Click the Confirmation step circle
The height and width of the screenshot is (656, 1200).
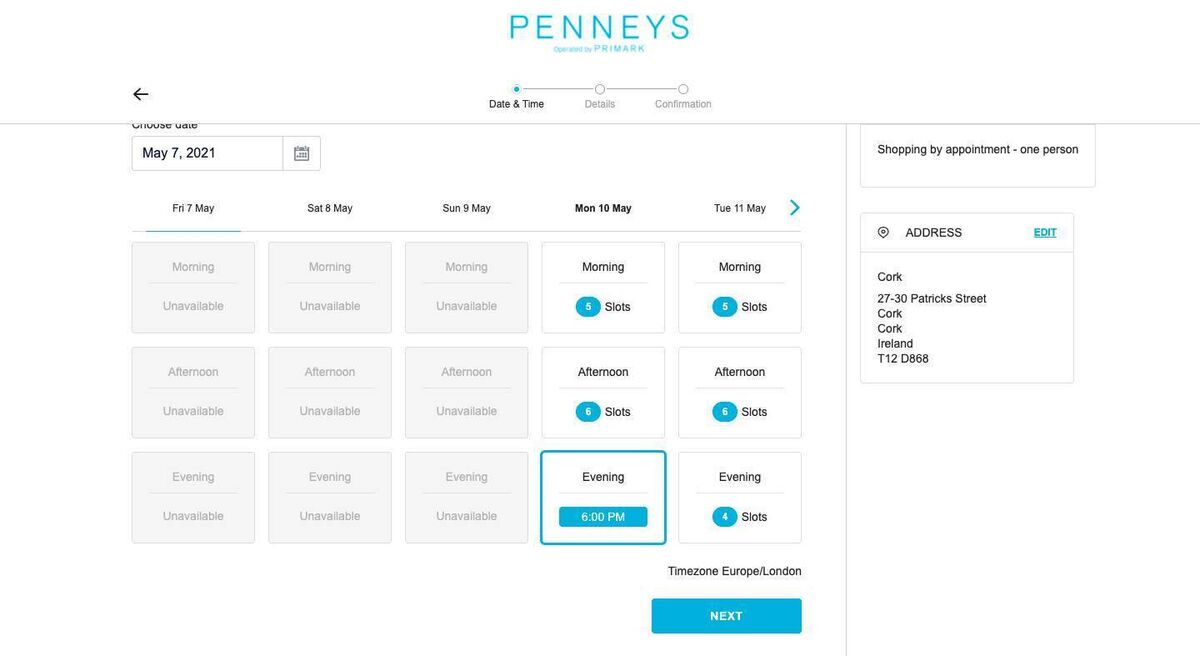(x=683, y=89)
